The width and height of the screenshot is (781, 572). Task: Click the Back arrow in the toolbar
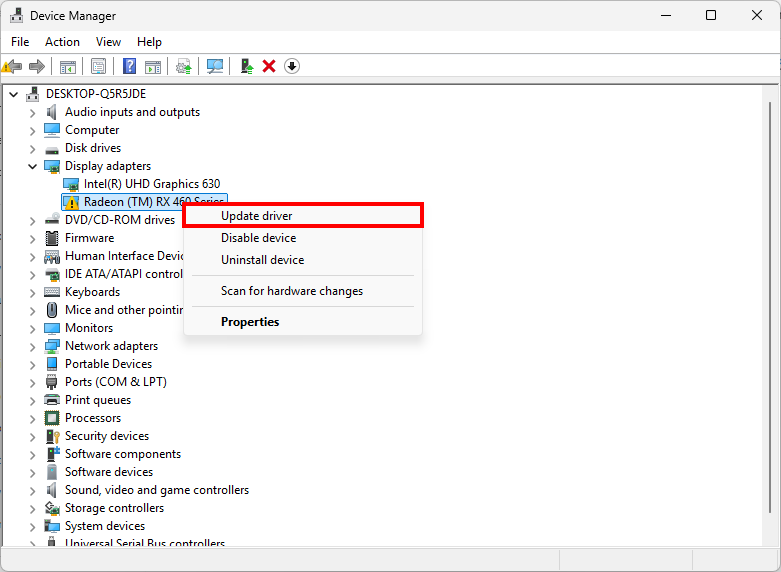(x=12, y=66)
